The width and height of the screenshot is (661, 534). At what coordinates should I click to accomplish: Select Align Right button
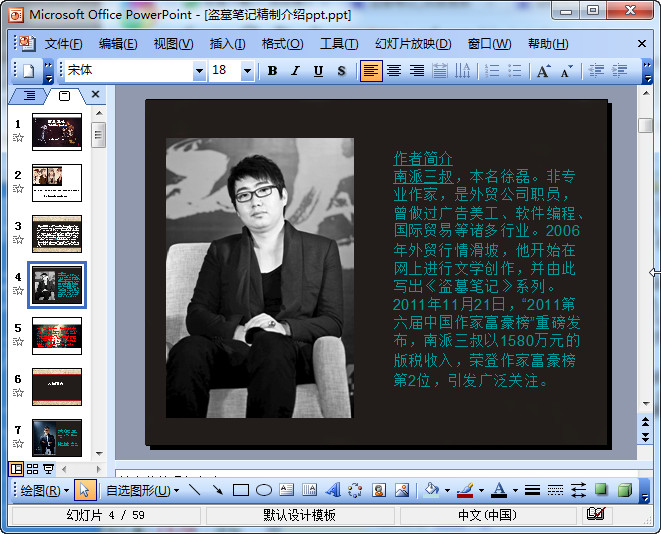[417, 71]
